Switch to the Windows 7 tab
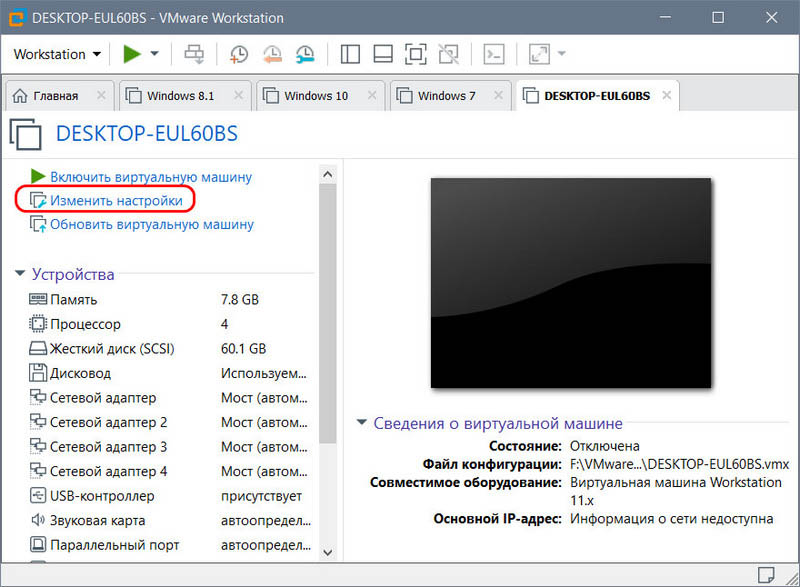 pos(446,96)
